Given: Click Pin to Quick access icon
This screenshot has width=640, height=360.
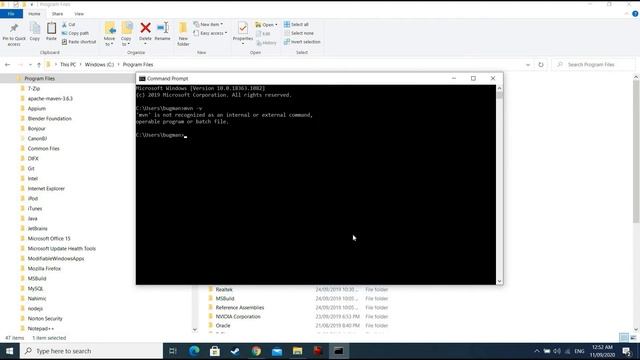Looking at the screenshot, I should [x=14, y=28].
